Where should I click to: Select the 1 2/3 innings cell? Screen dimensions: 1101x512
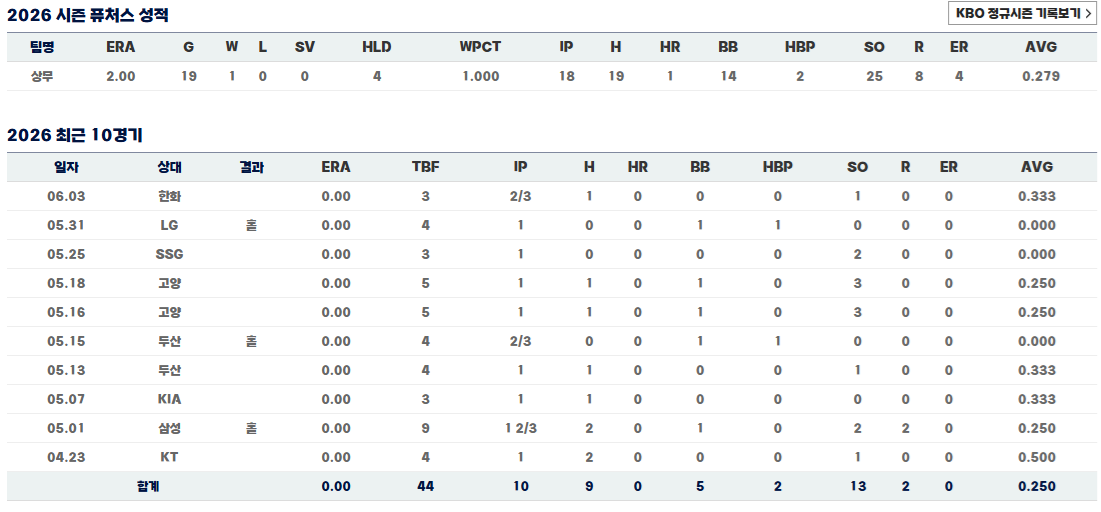(x=520, y=428)
